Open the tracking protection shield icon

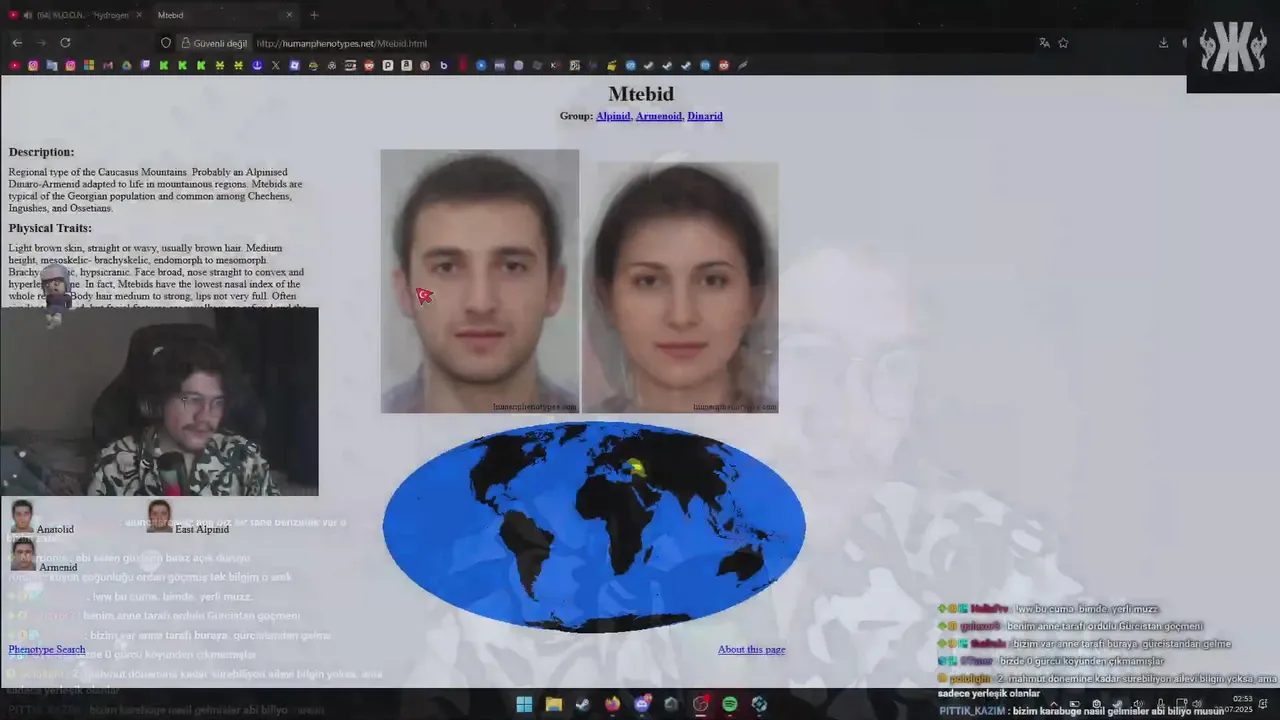(x=166, y=43)
